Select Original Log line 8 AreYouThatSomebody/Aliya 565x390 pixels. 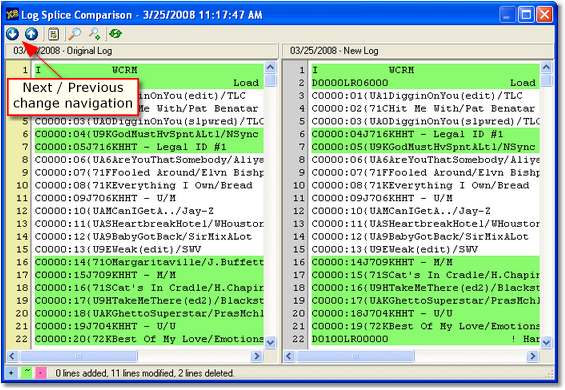149,160
